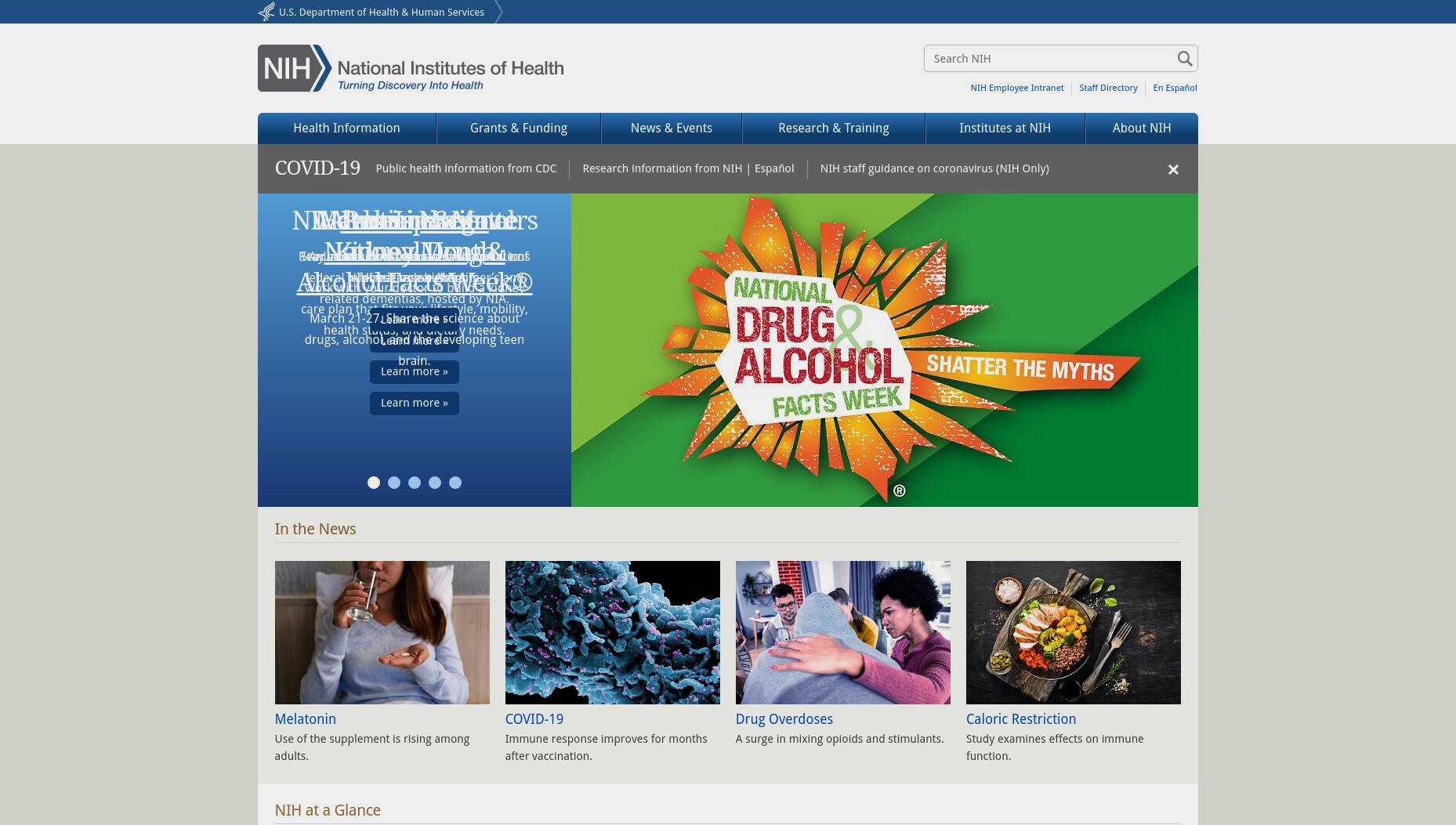Click the COVID-19 banner title text

[317, 168]
